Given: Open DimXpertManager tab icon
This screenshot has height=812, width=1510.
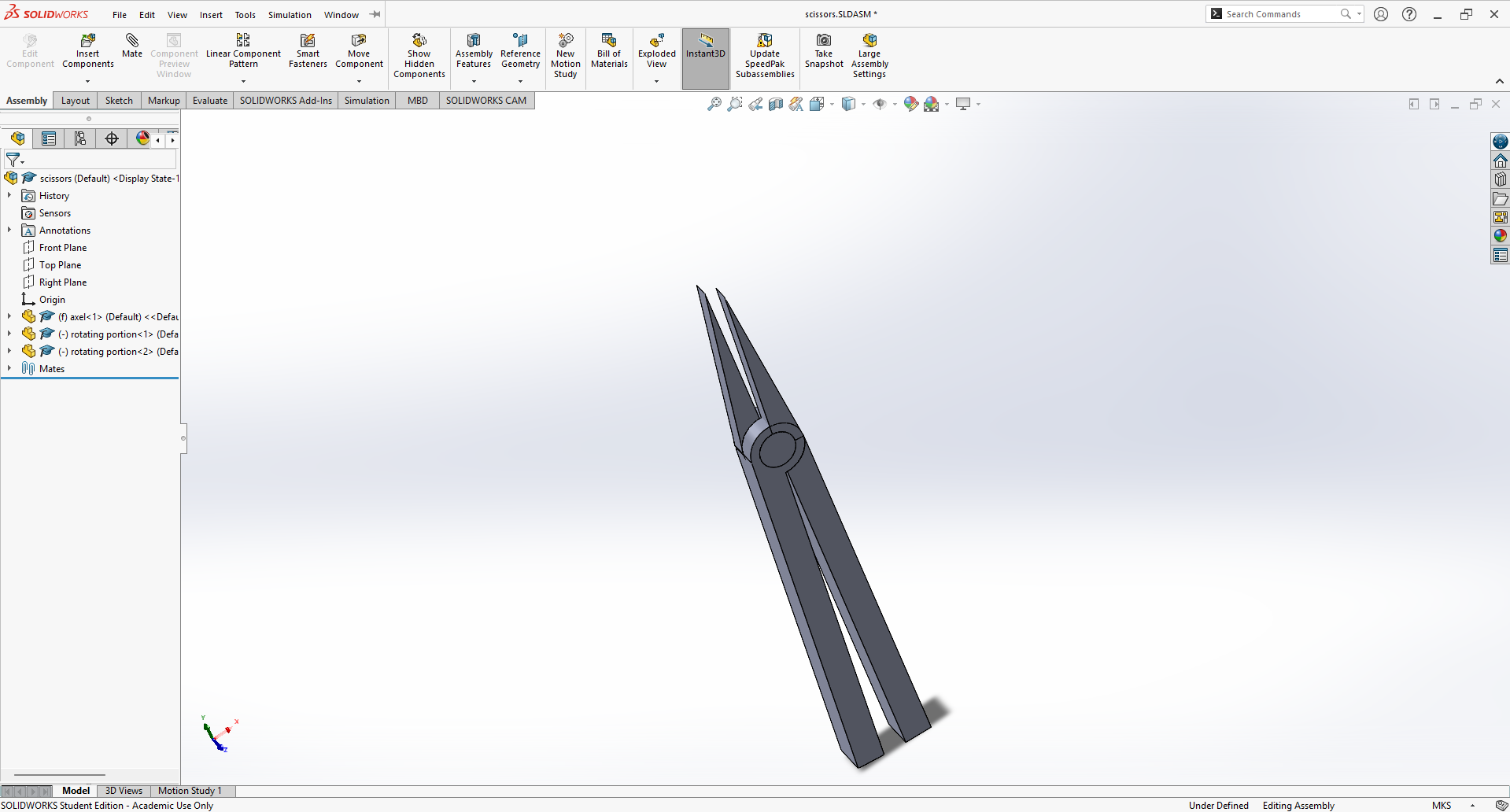Looking at the screenshot, I should (112, 138).
